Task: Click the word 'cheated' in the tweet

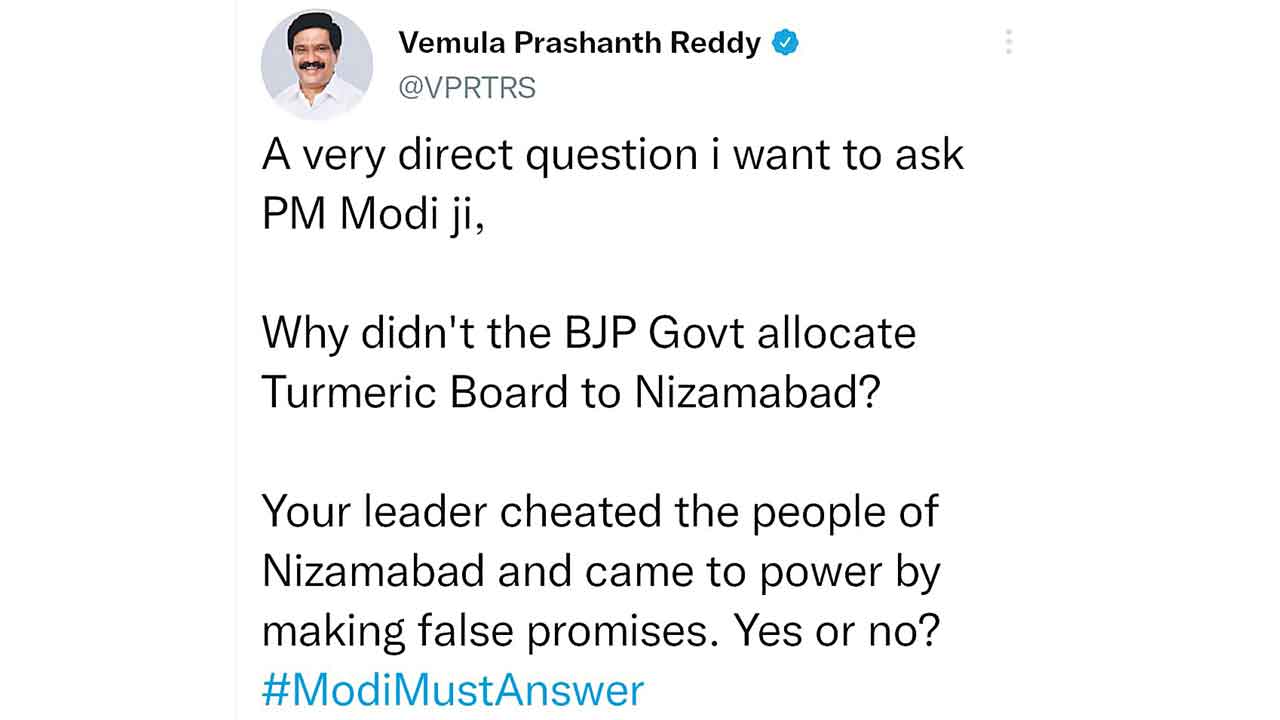Action: point(580,511)
